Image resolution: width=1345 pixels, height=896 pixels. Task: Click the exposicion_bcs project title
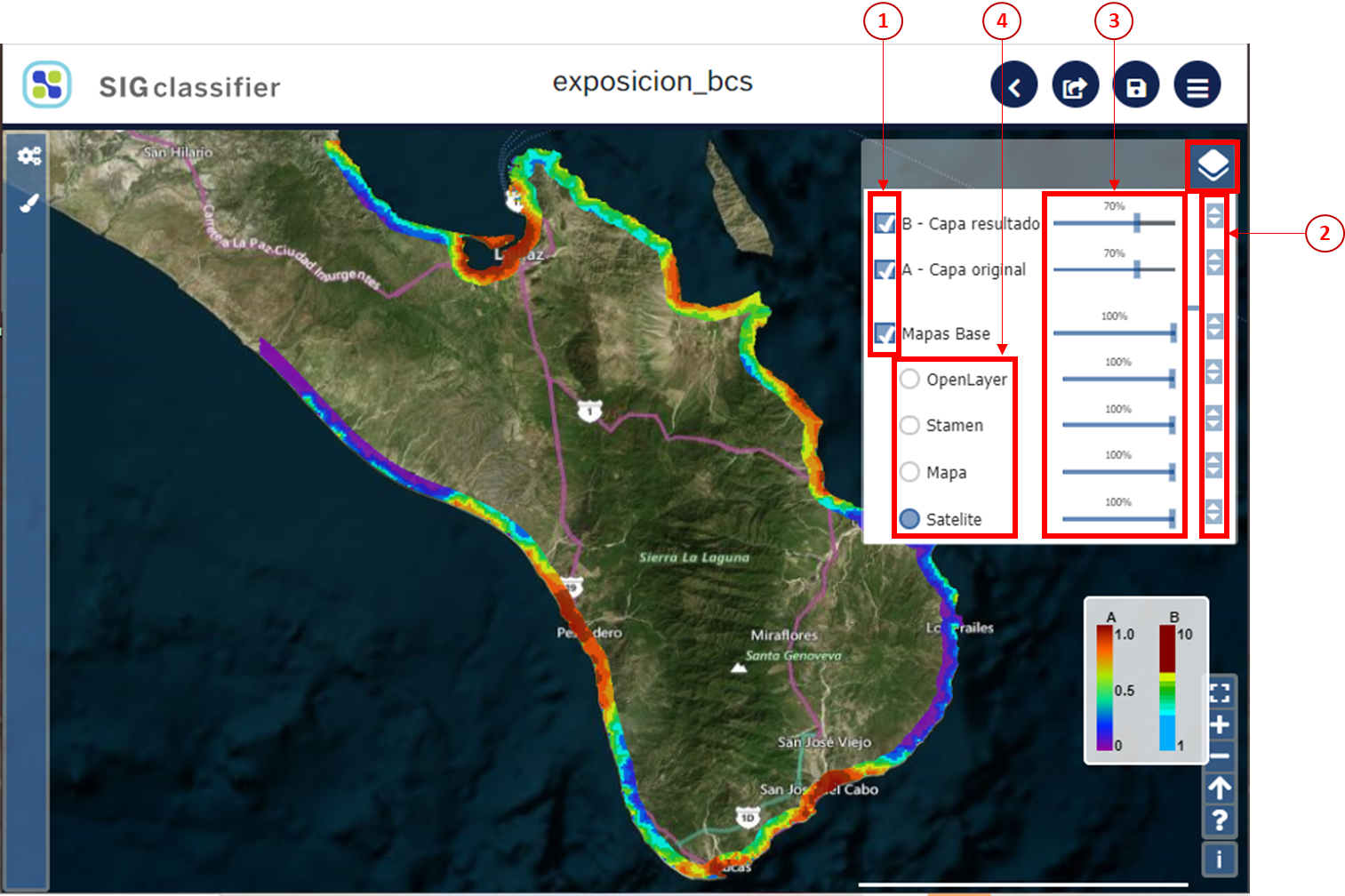[x=652, y=82]
